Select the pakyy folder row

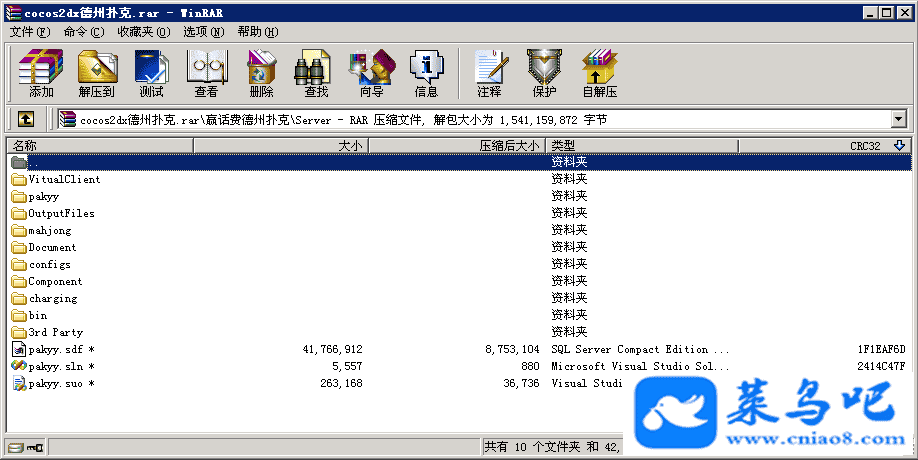point(460,197)
